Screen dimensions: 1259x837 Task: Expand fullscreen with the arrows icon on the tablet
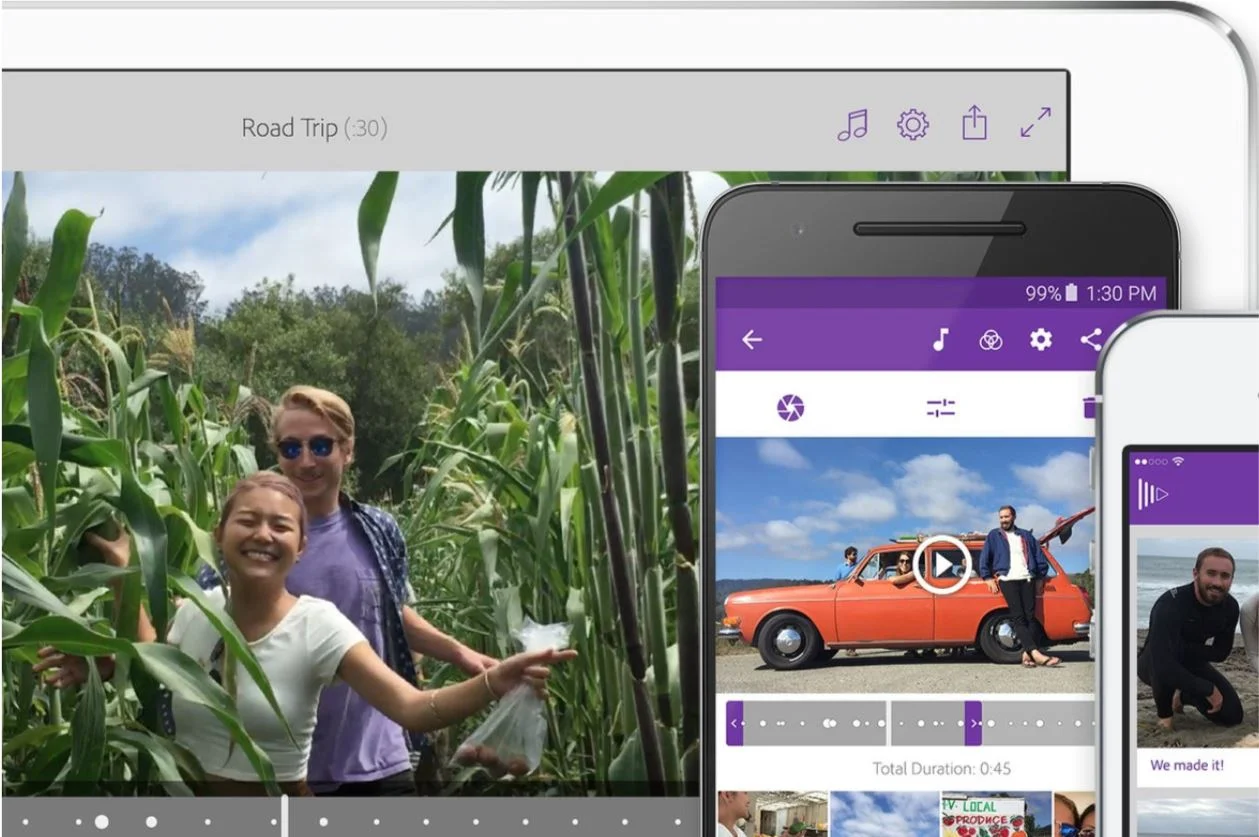tap(1038, 123)
